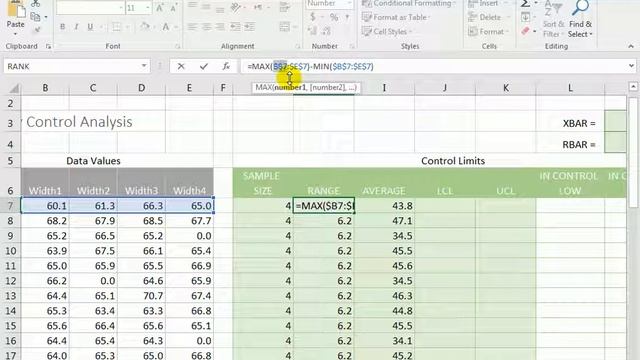Open the Cell Styles gallery
The height and width of the screenshot is (360, 640).
tap(387, 31)
